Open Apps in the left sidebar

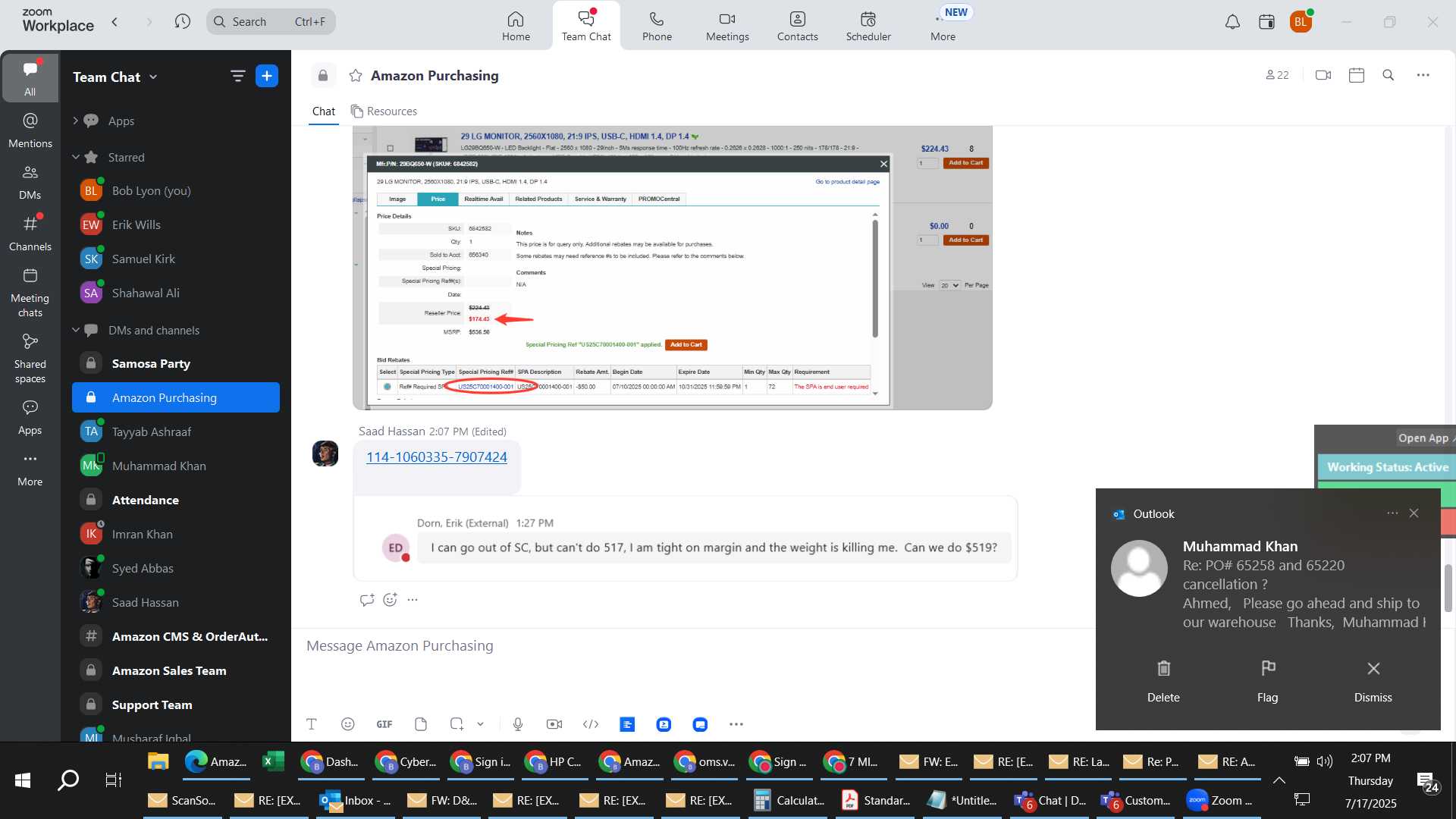(x=30, y=417)
